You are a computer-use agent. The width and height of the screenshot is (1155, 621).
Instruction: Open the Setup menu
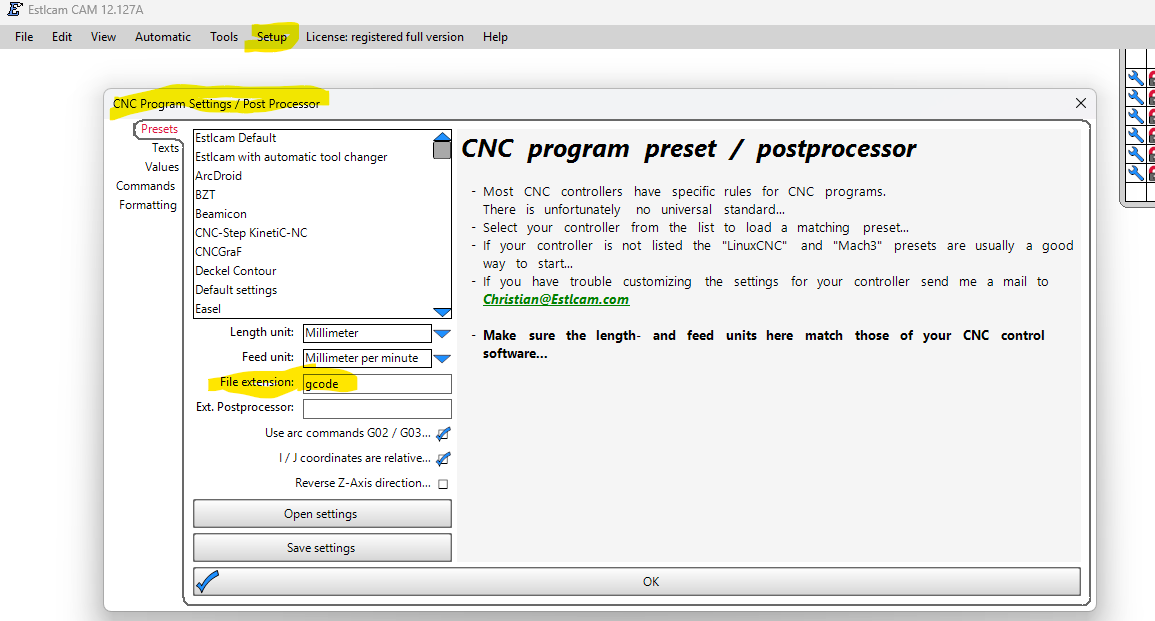pos(272,37)
